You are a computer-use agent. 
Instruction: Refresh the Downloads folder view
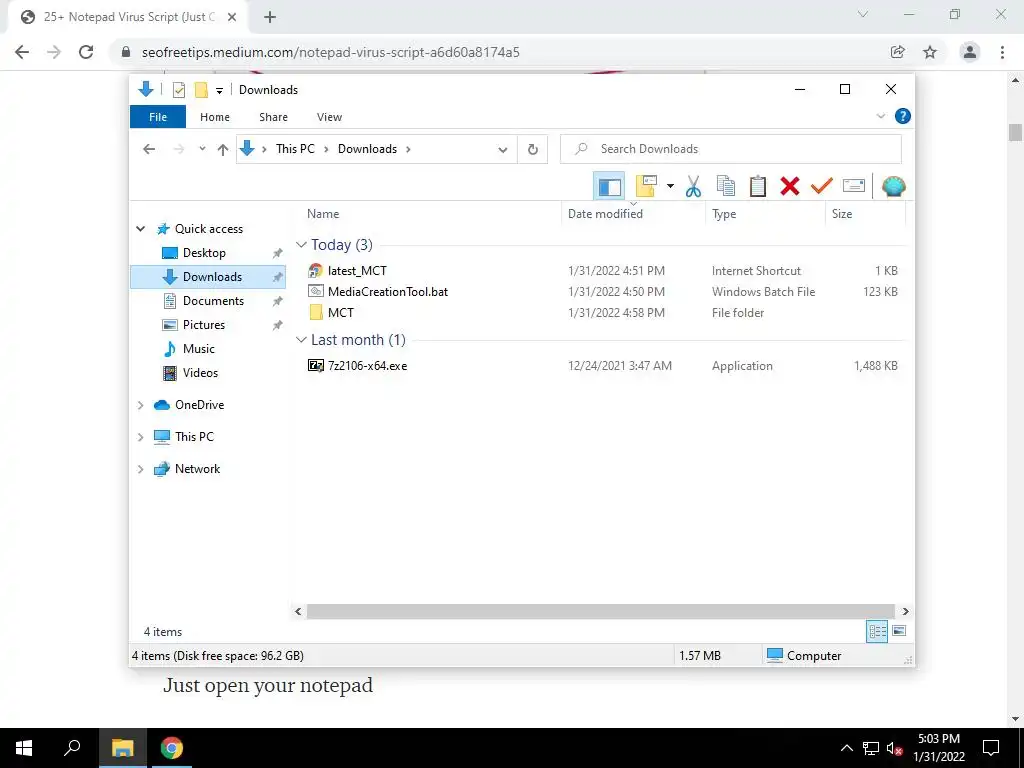tap(532, 150)
